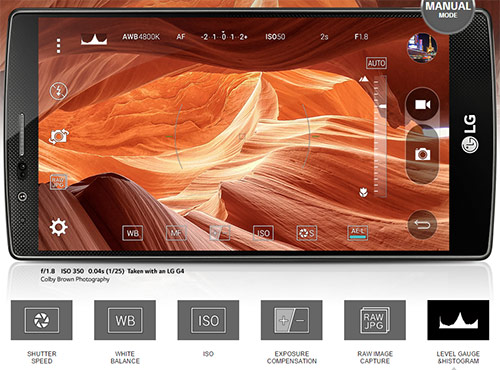Select the MF manual focus button
500x370 pixels.
[176, 233]
